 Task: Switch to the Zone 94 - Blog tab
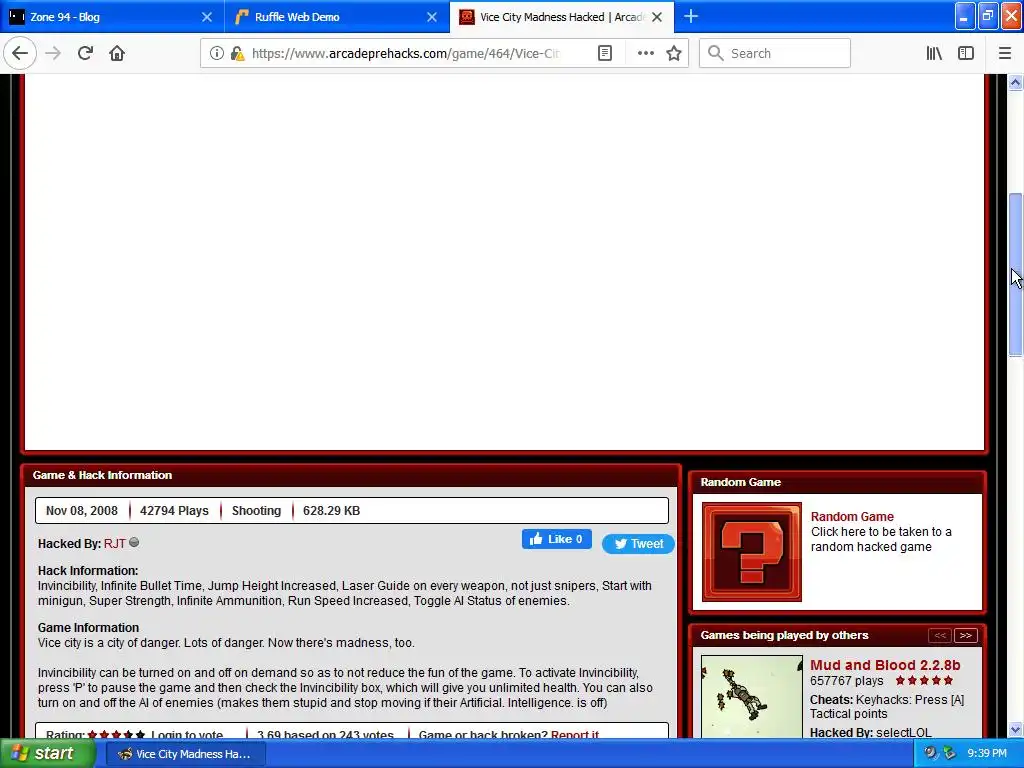(112, 17)
